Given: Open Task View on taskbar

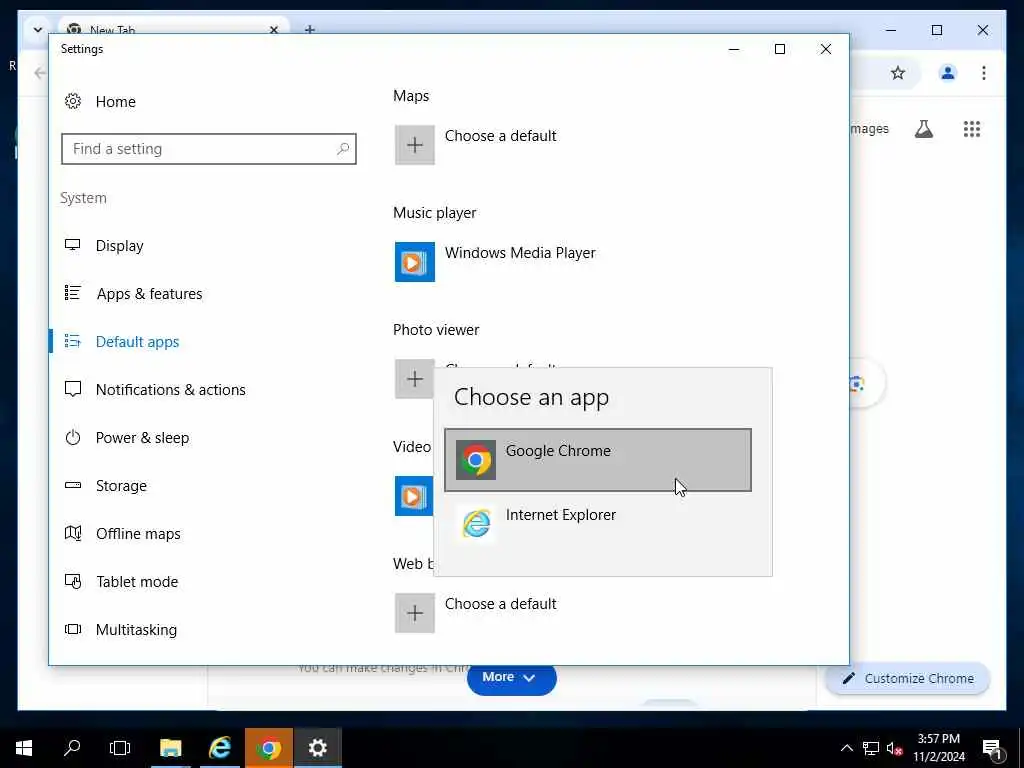Looking at the screenshot, I should coord(120,748).
